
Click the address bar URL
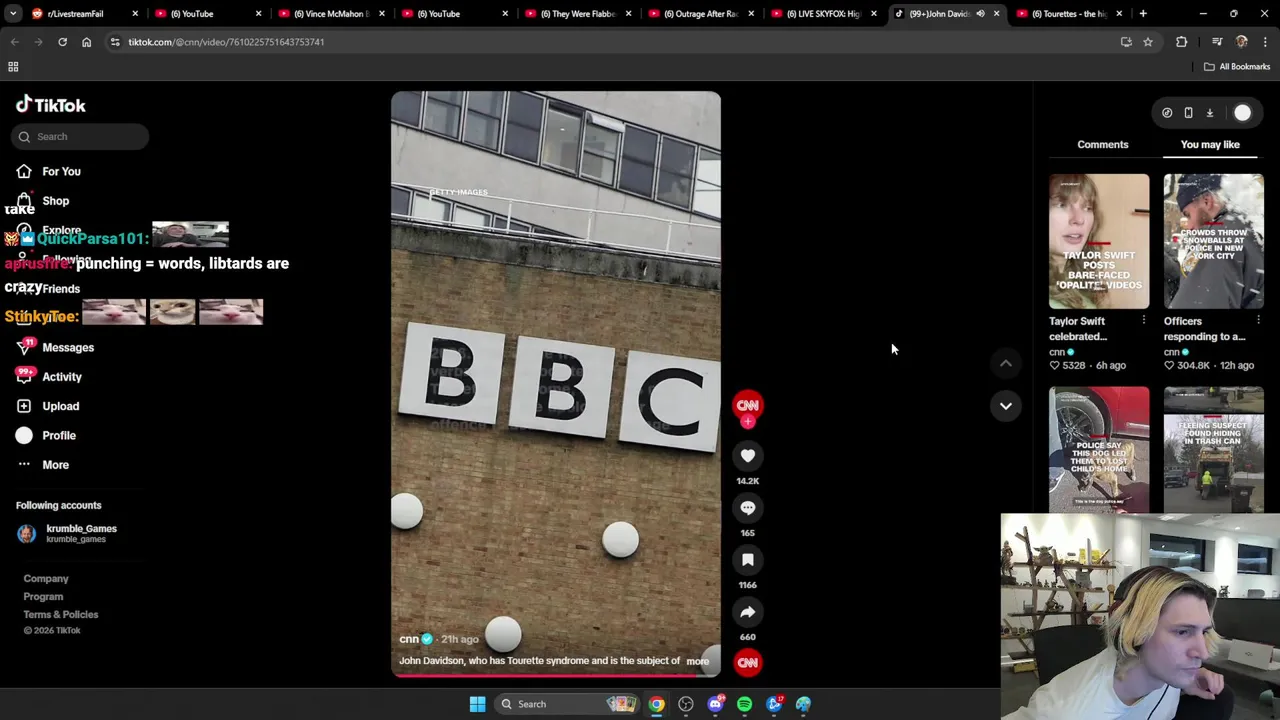click(x=226, y=42)
